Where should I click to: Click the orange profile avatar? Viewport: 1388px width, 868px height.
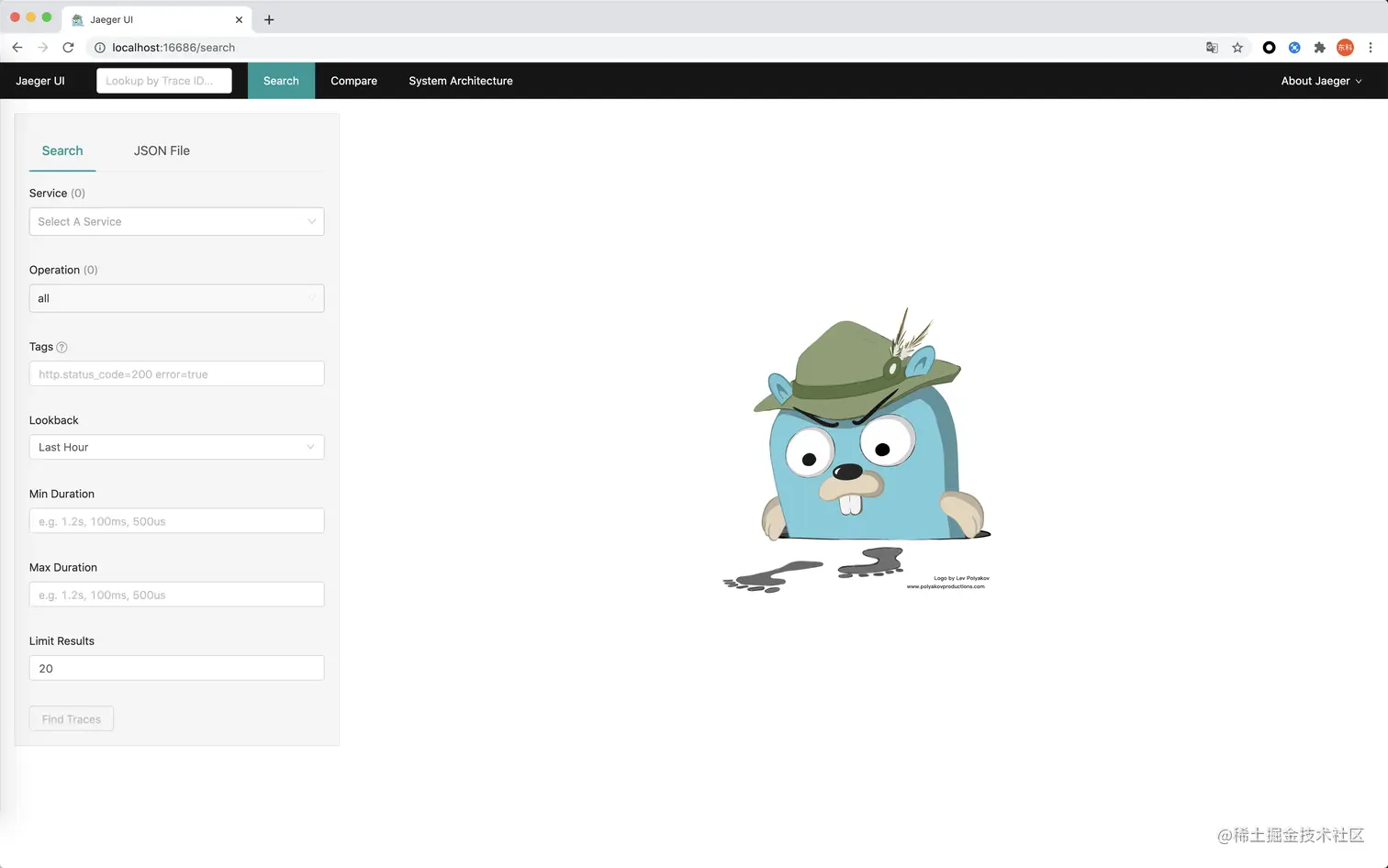point(1345,48)
